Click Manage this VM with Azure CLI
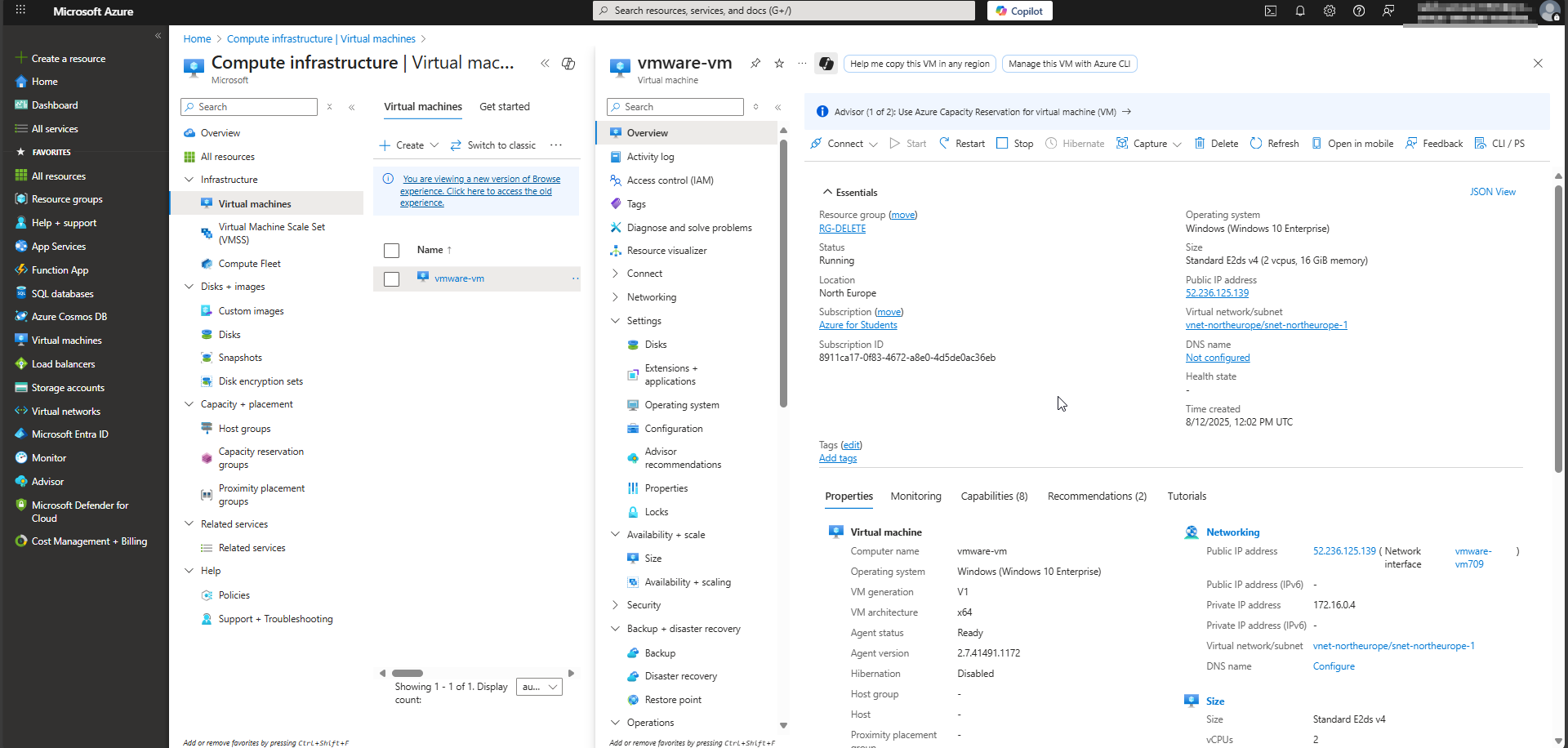 [1069, 64]
